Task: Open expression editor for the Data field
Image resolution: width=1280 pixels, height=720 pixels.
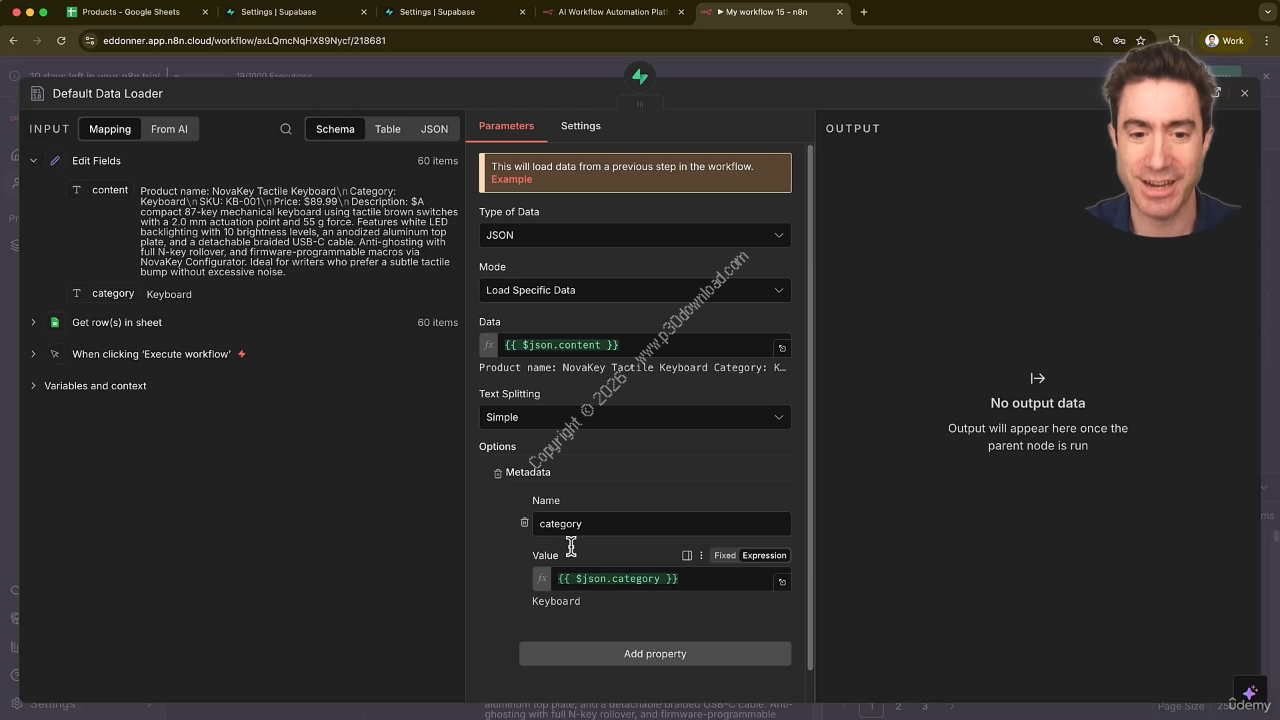Action: [782, 348]
